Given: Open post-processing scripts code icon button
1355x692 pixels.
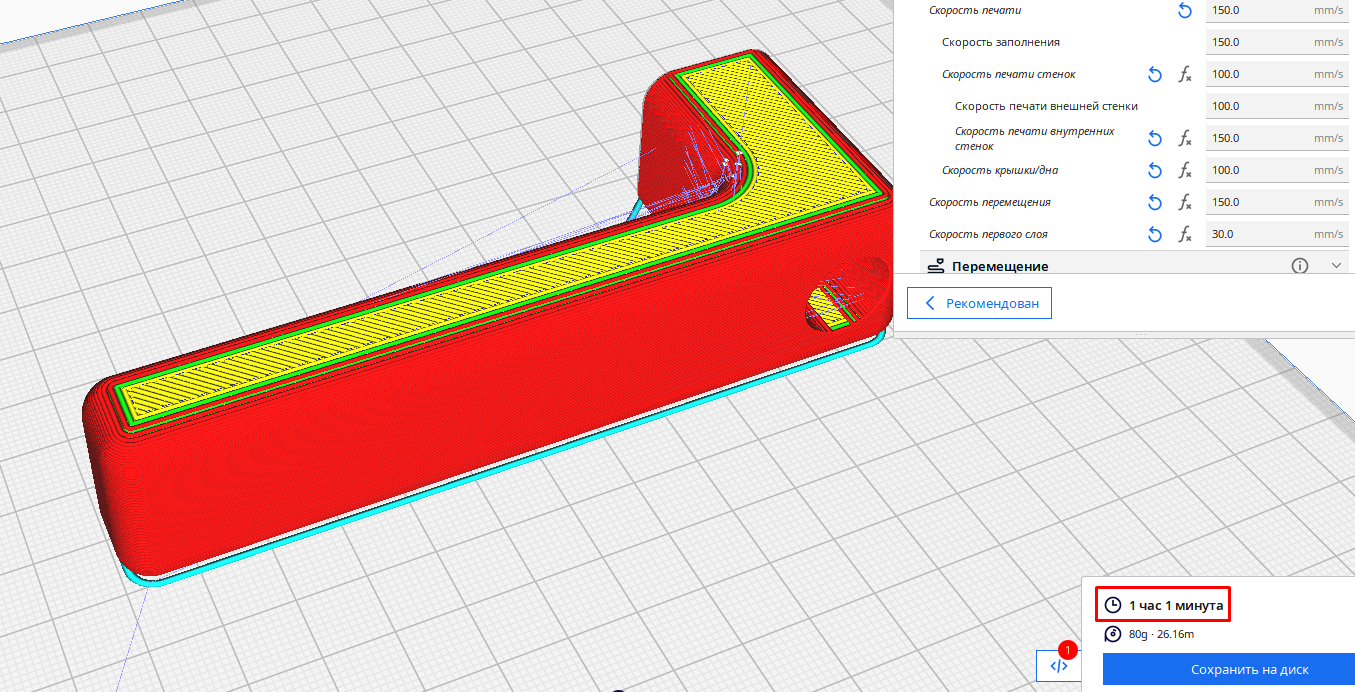Looking at the screenshot, I should click(1060, 666).
